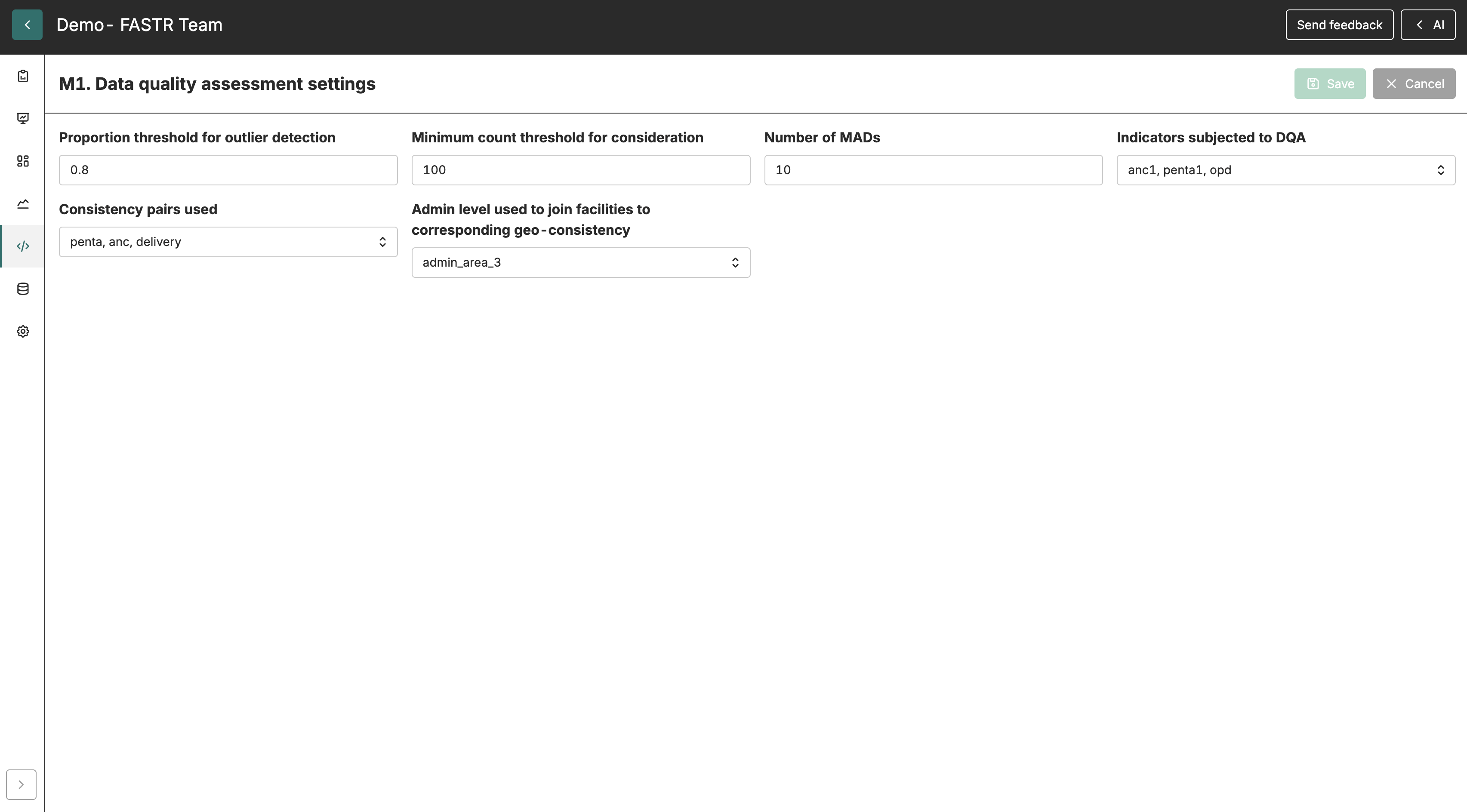1467x812 pixels.
Task: Open the database sidebar icon
Action: tap(23, 289)
